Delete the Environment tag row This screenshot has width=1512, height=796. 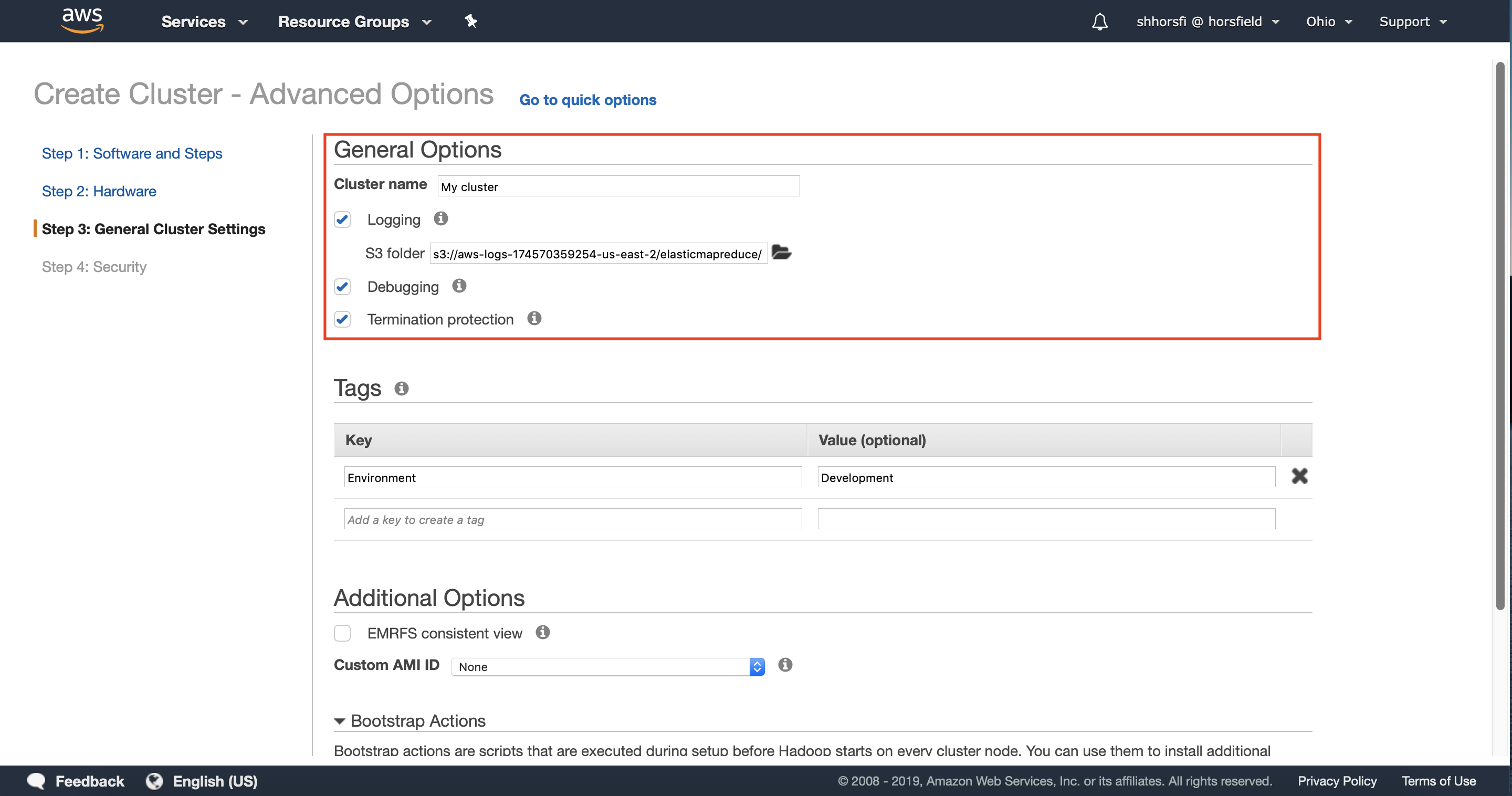click(1299, 476)
